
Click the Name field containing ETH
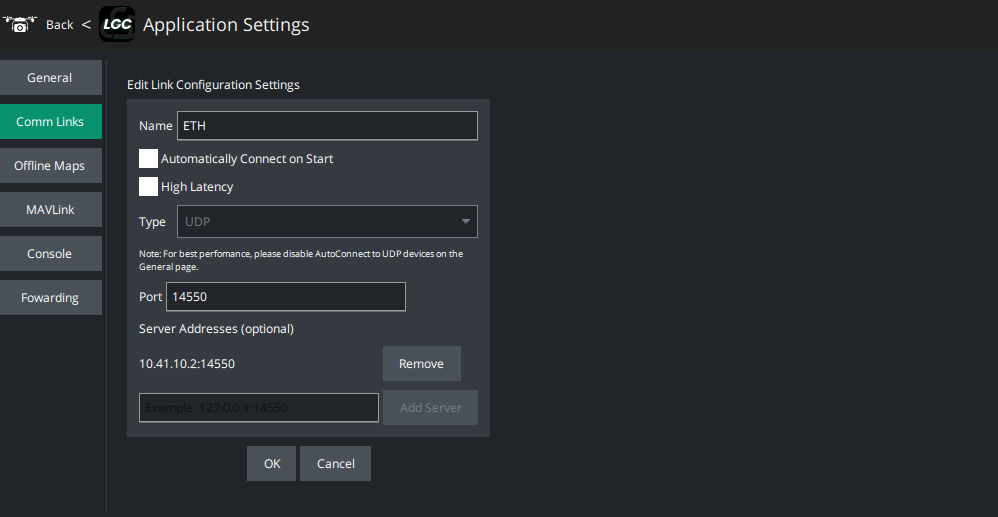point(327,125)
